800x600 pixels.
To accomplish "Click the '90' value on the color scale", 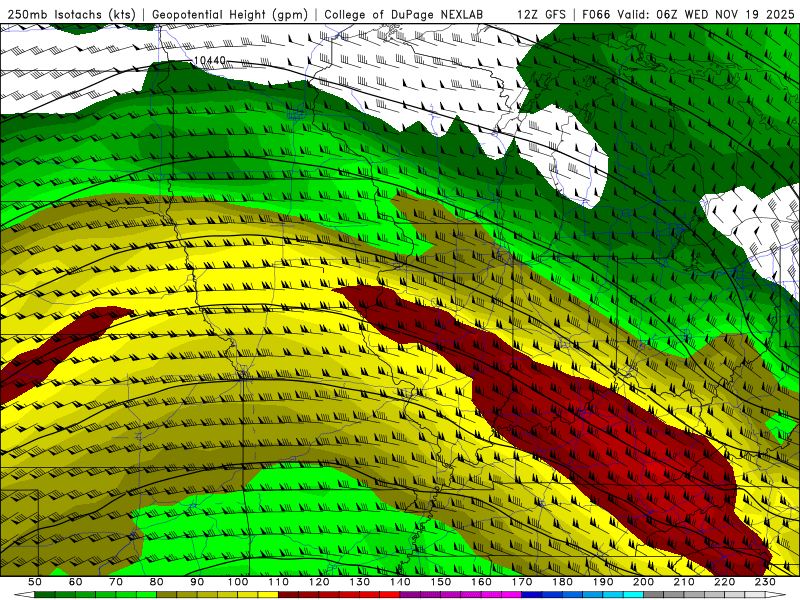I will [x=197, y=582].
